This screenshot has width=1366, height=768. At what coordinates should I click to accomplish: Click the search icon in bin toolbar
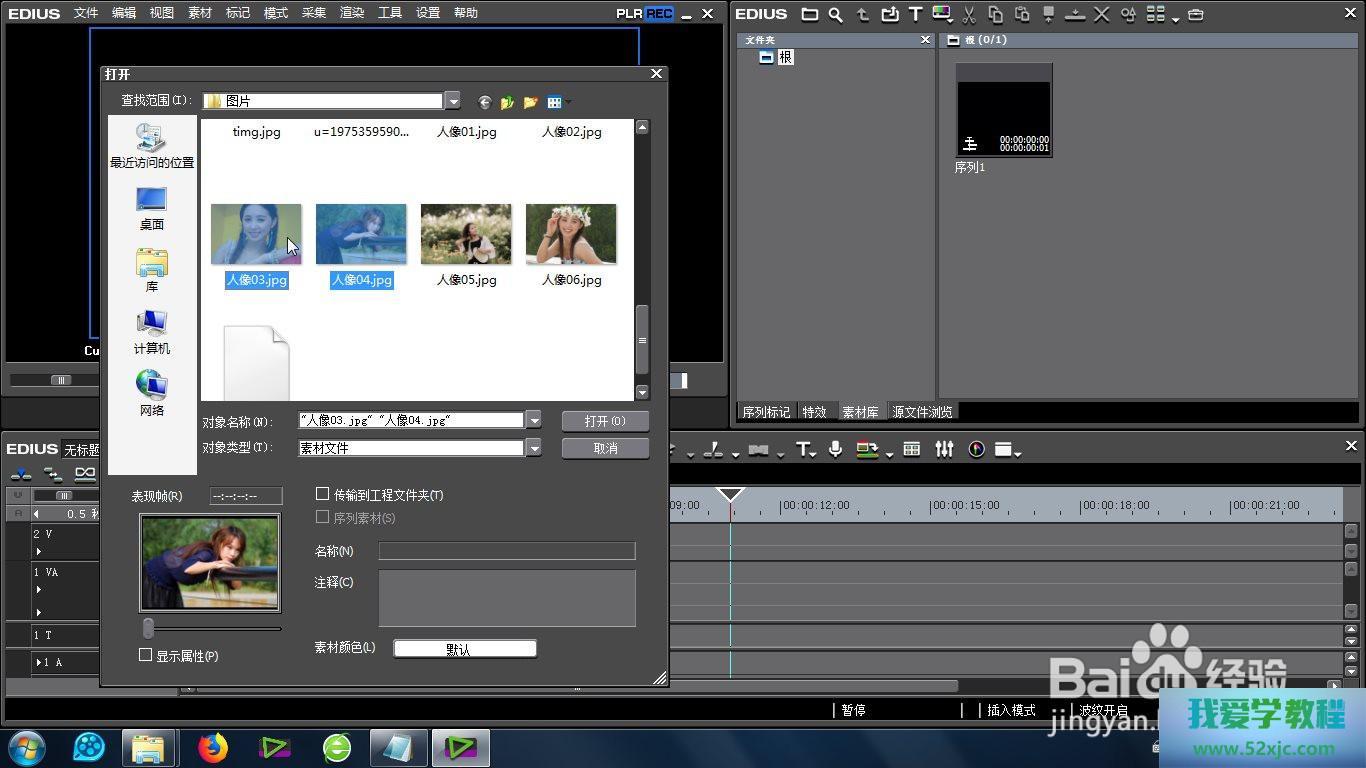point(835,14)
